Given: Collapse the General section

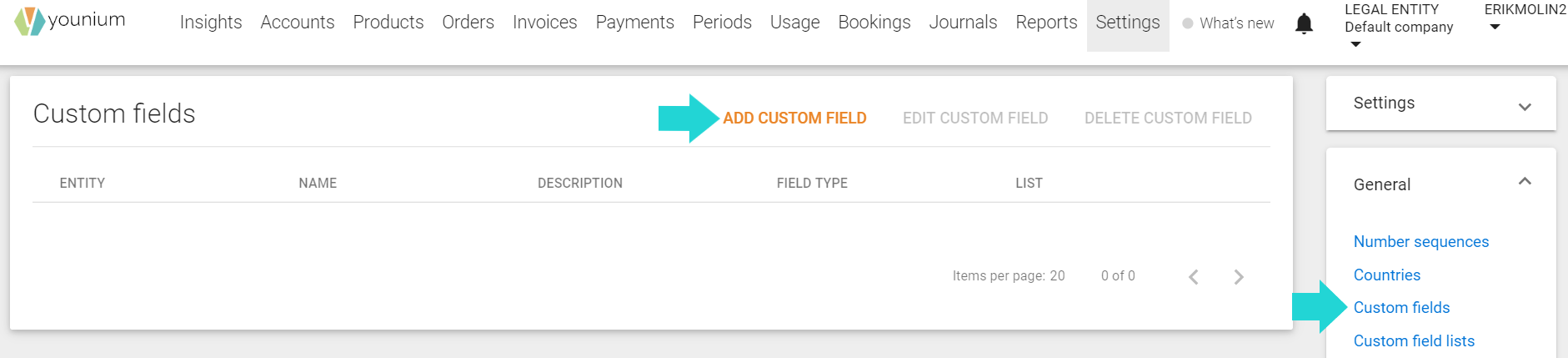Looking at the screenshot, I should pos(1525,181).
